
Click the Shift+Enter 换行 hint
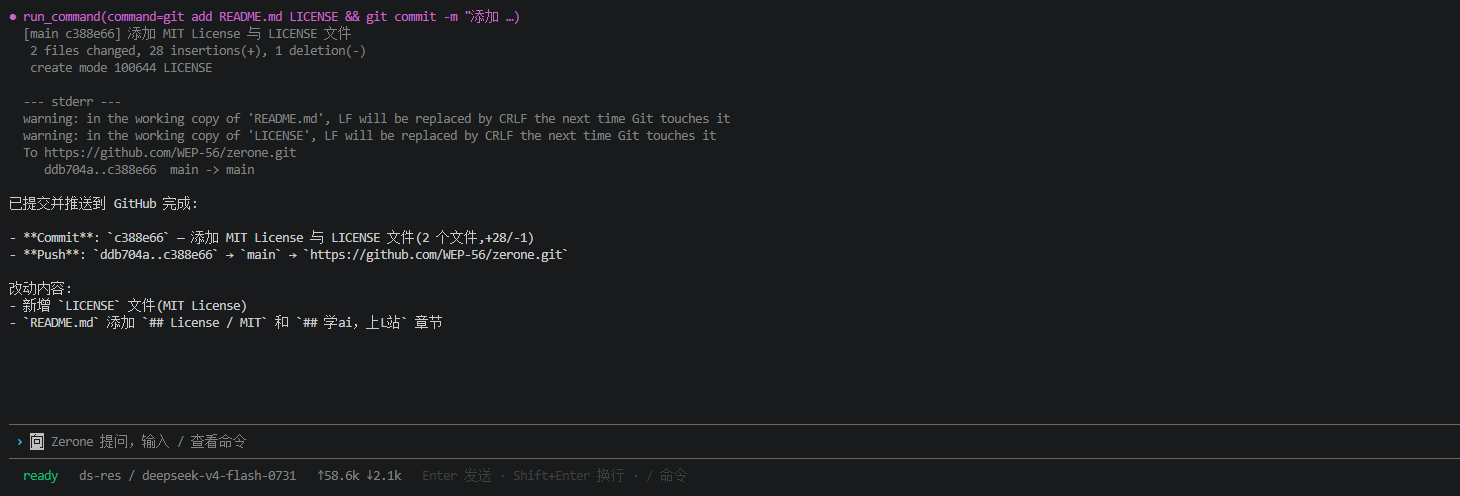click(568, 476)
